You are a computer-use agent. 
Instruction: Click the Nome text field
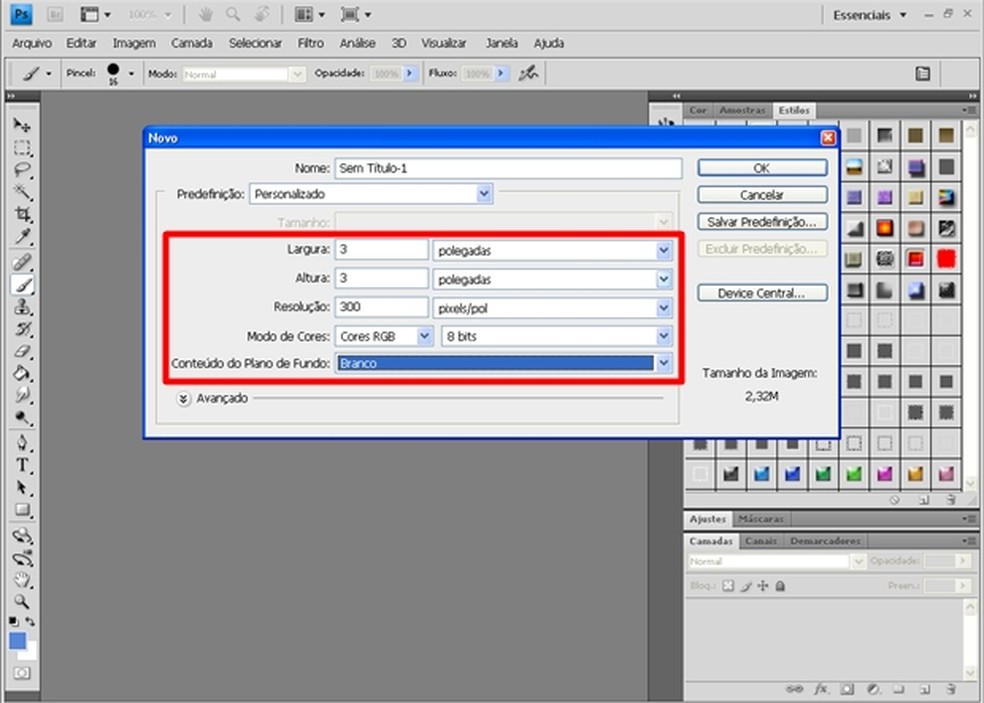(x=508, y=168)
